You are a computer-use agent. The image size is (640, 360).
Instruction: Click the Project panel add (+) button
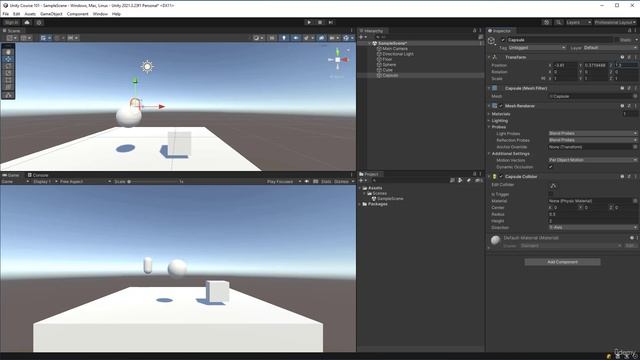click(x=361, y=180)
